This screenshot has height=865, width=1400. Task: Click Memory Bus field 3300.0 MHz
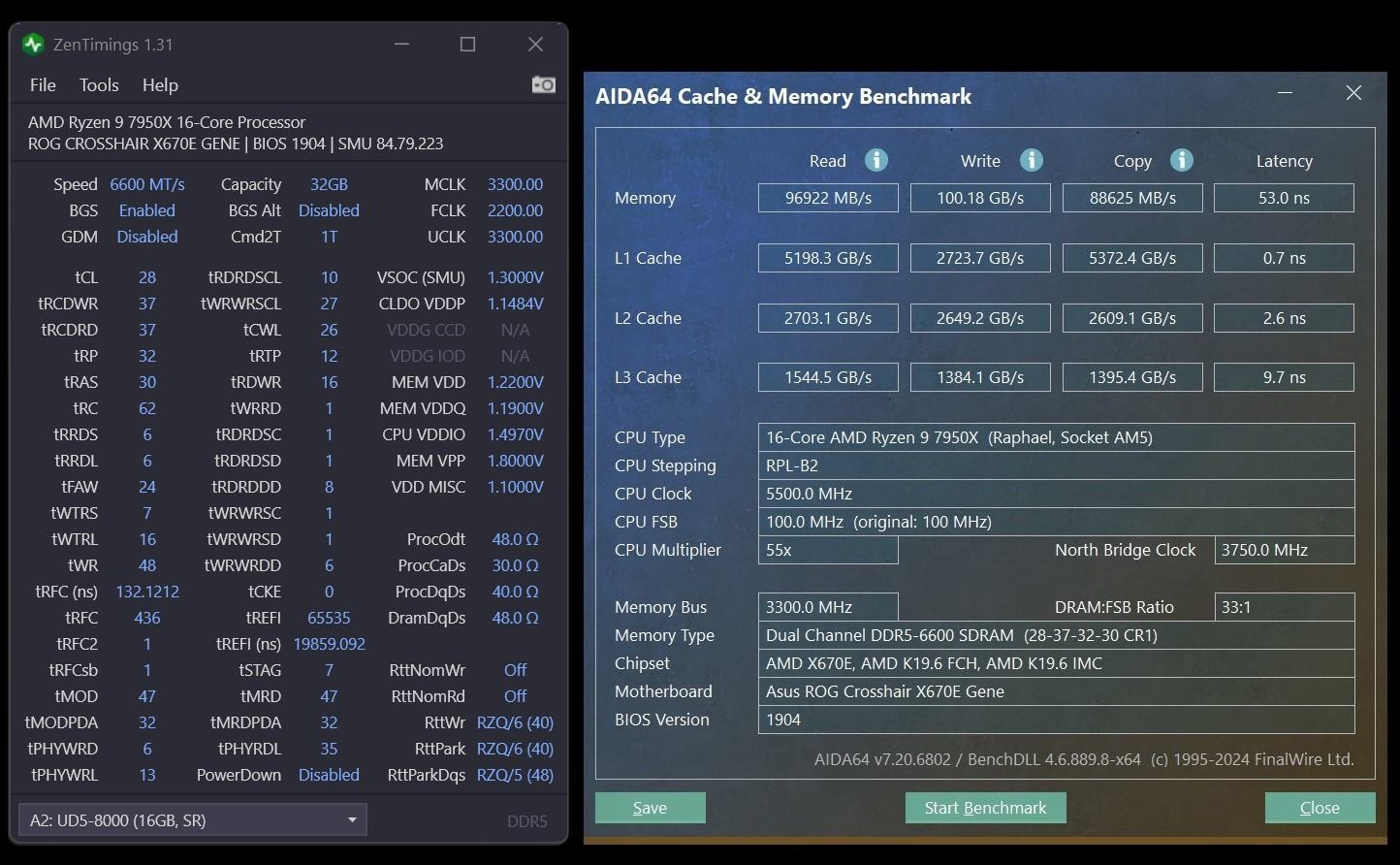point(828,607)
